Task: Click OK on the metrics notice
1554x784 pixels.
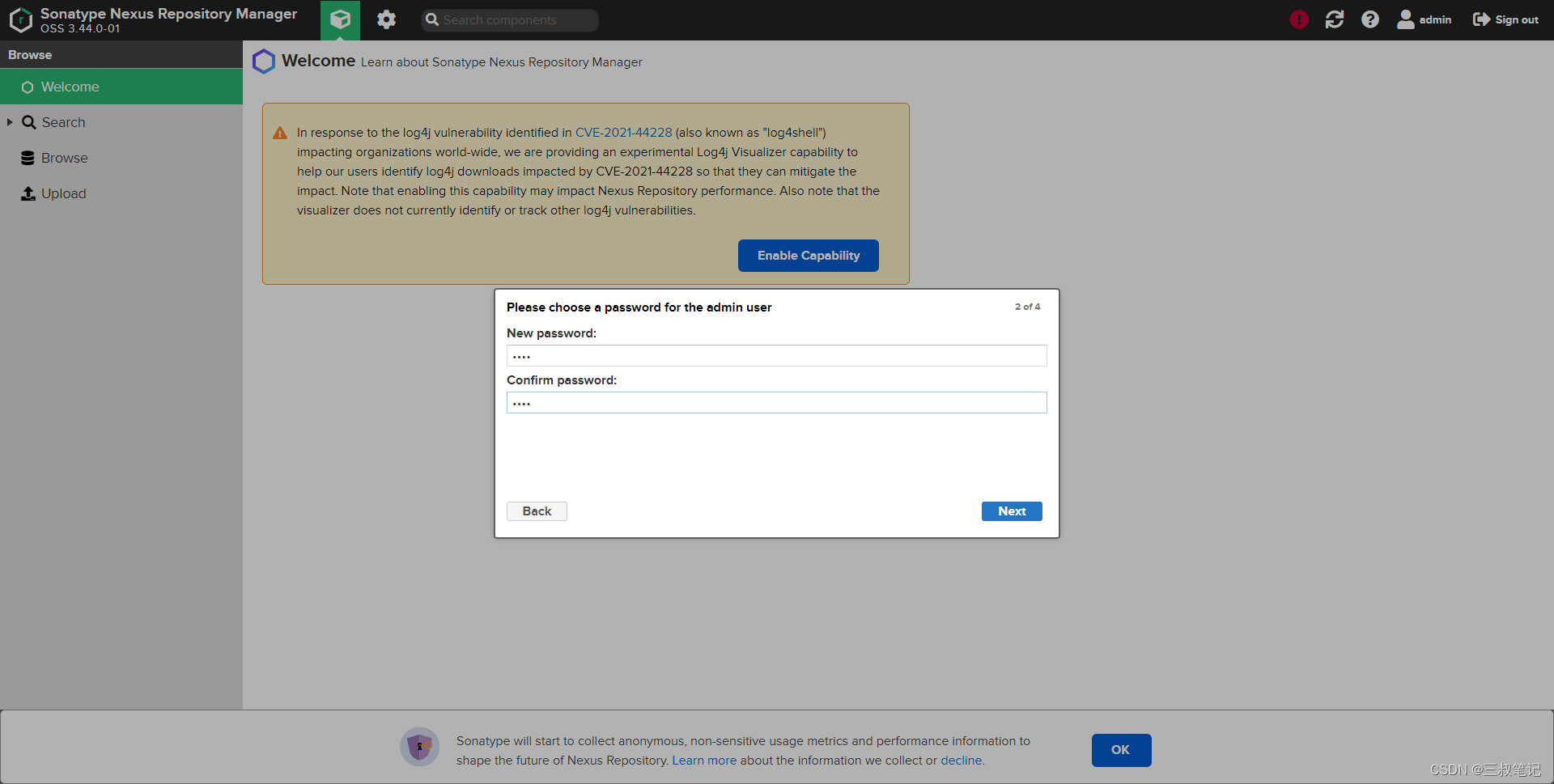Action: click(x=1121, y=750)
